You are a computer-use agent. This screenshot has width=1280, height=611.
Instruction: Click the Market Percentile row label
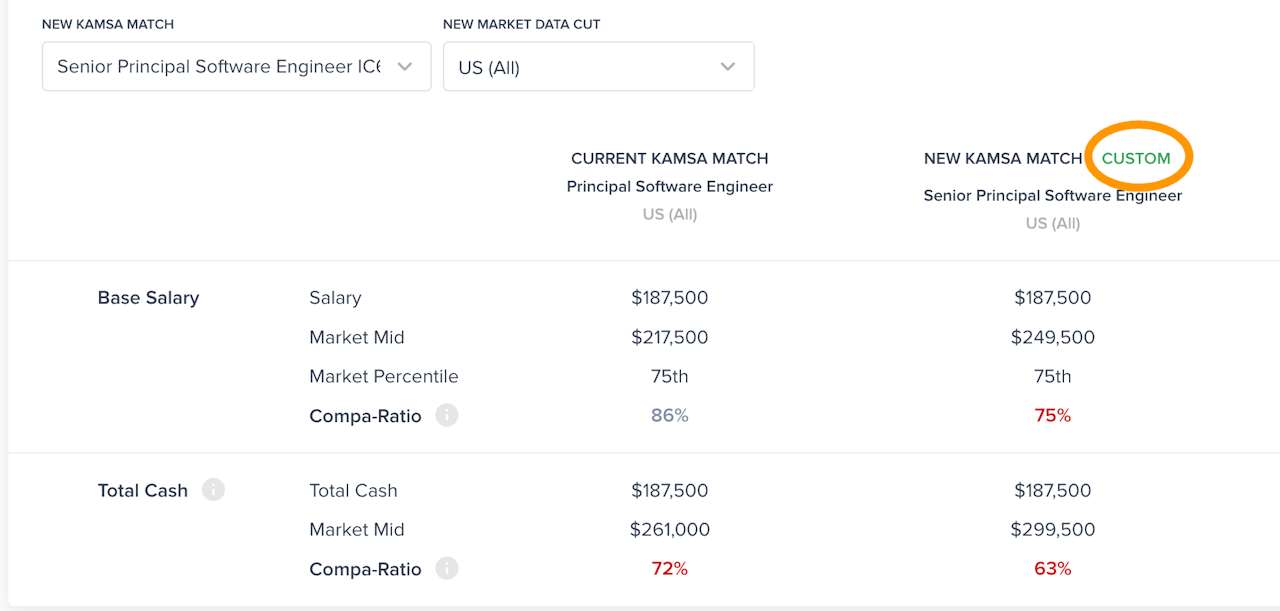383,376
